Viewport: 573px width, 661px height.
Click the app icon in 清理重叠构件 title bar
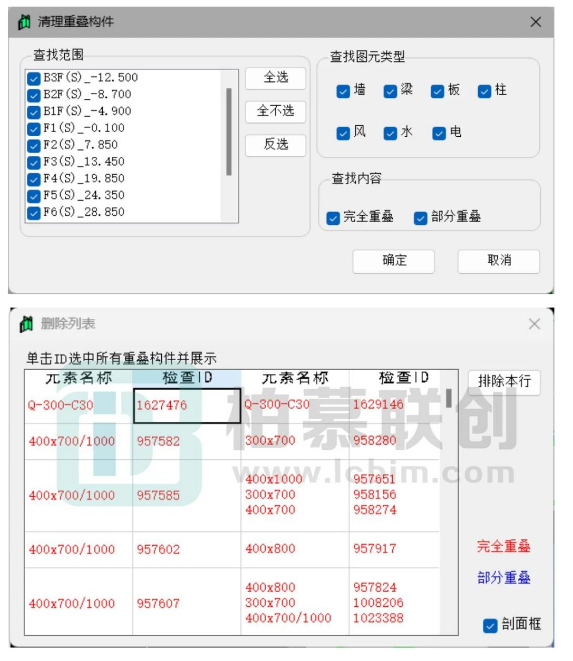[x=24, y=21]
